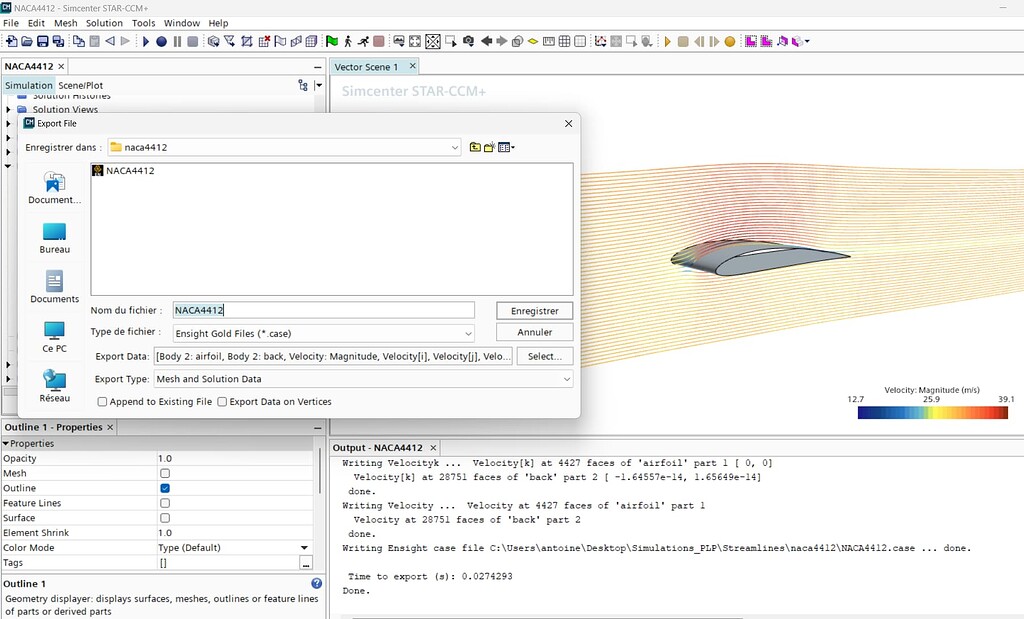Click the green flag Initialize Solution icon
Image resolution: width=1024 pixels, height=619 pixels.
(x=332, y=41)
